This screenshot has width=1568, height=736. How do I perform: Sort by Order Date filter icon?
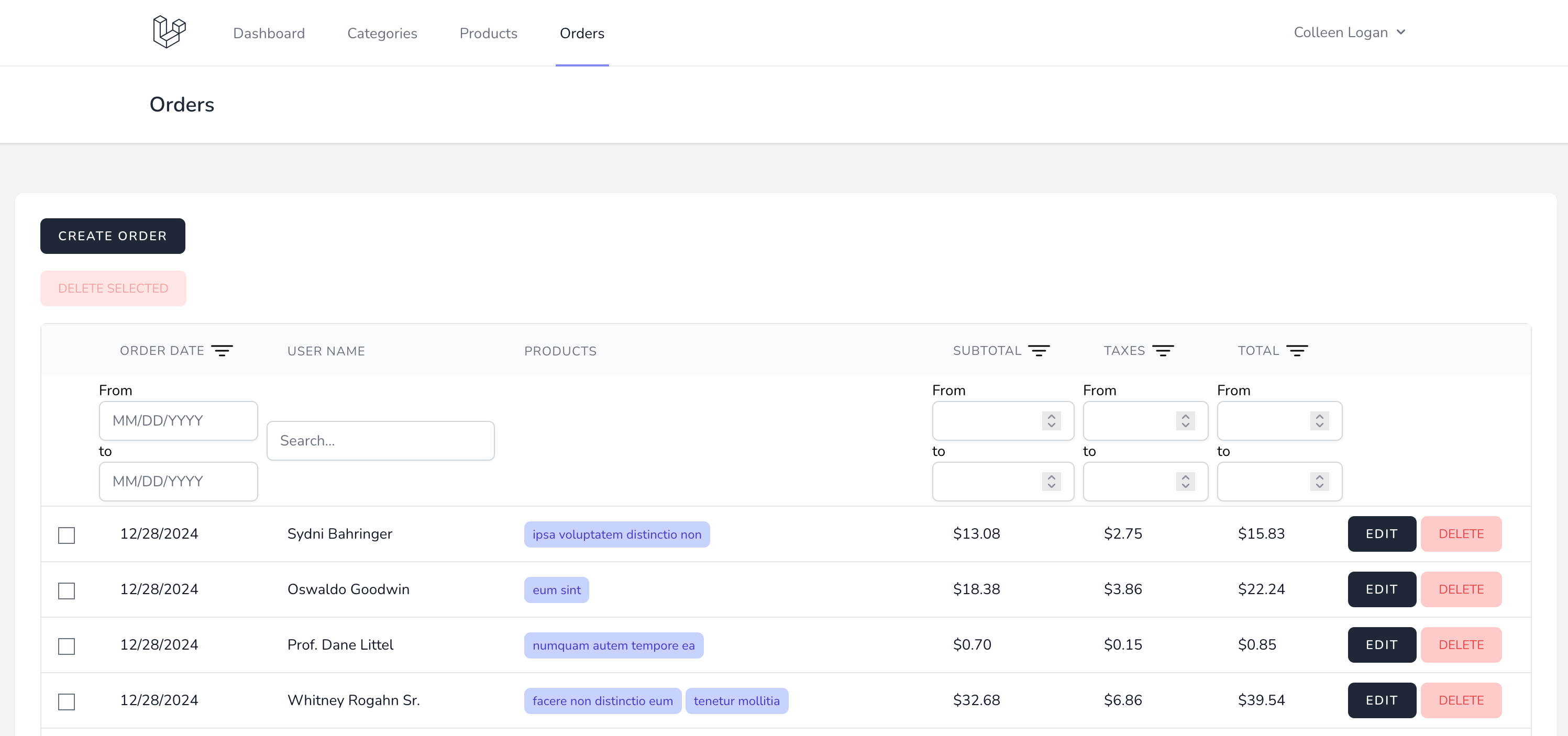[222, 351]
